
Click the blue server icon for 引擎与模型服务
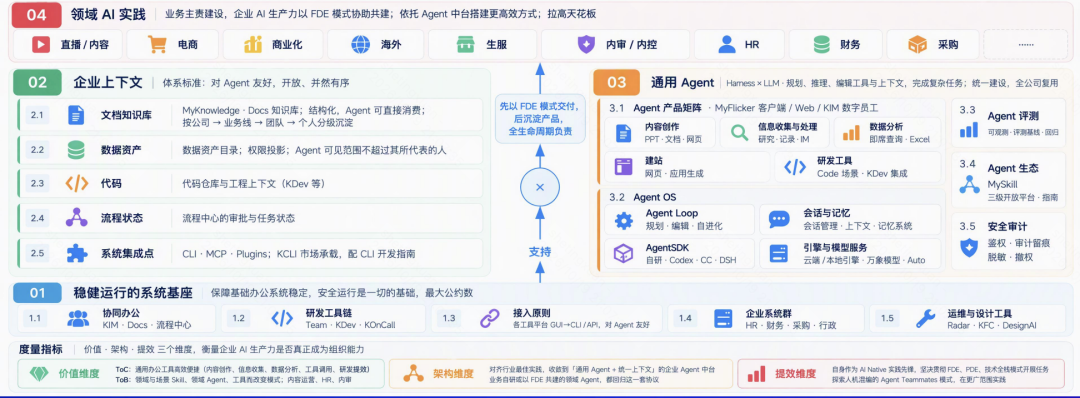pyautogui.click(x=779, y=253)
